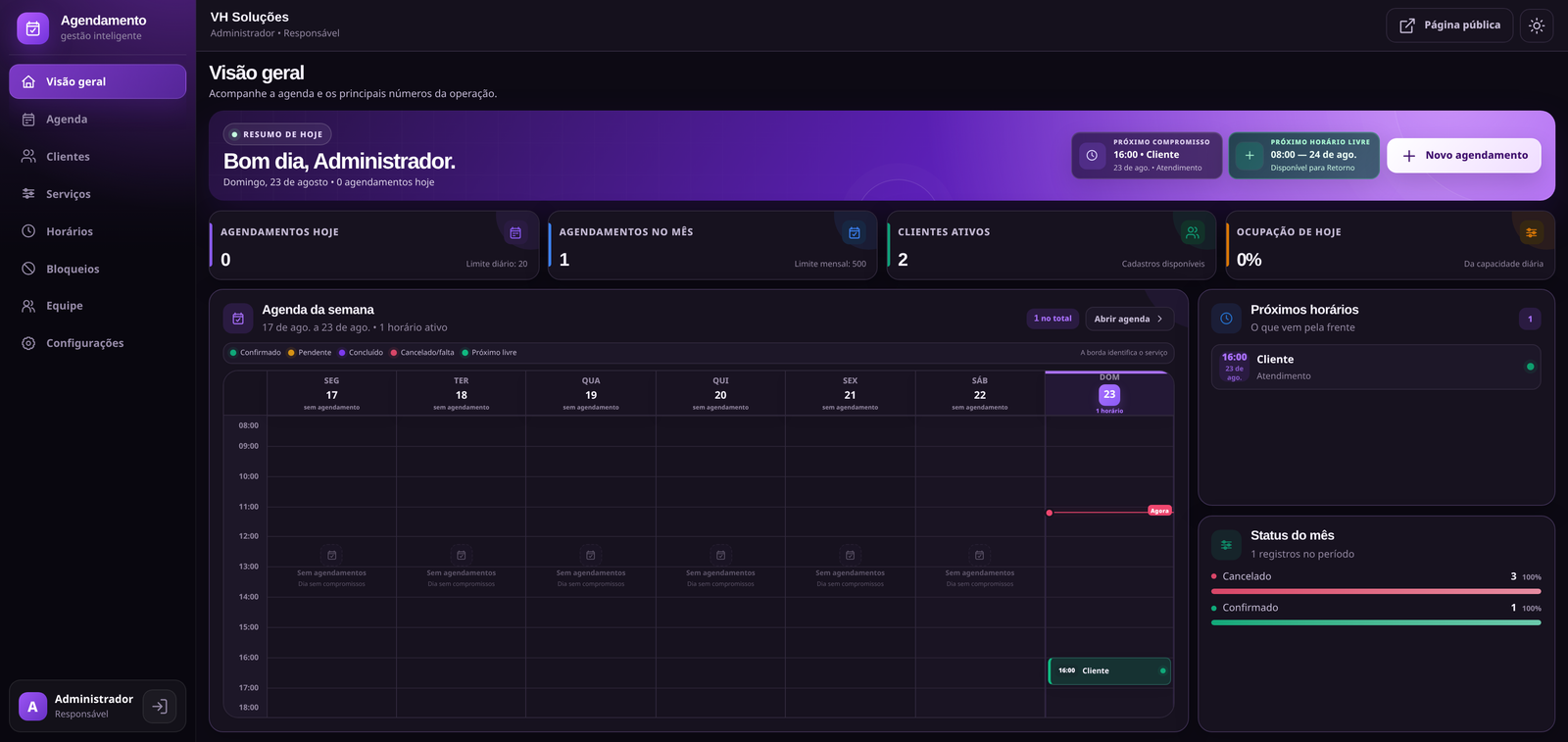Viewport: 1568px width, 742px height.
Task: Click the logout icon beside Administrador
Action: click(x=160, y=706)
